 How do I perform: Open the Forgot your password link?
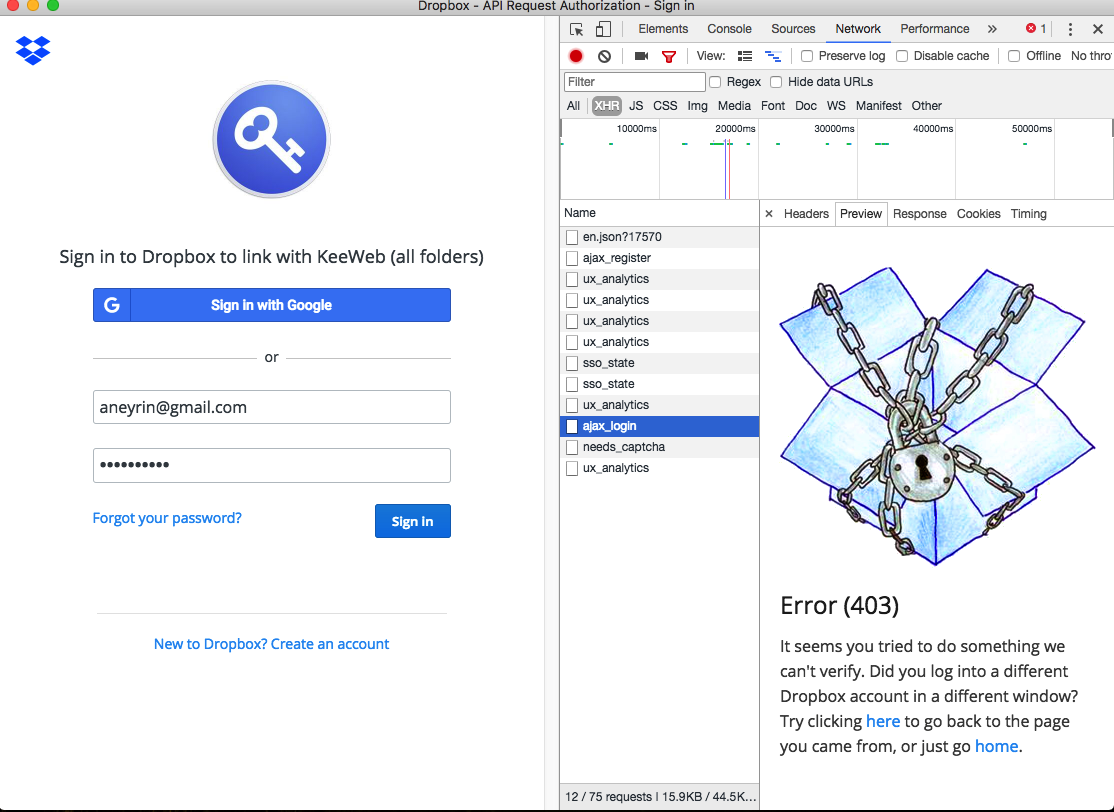[167, 517]
